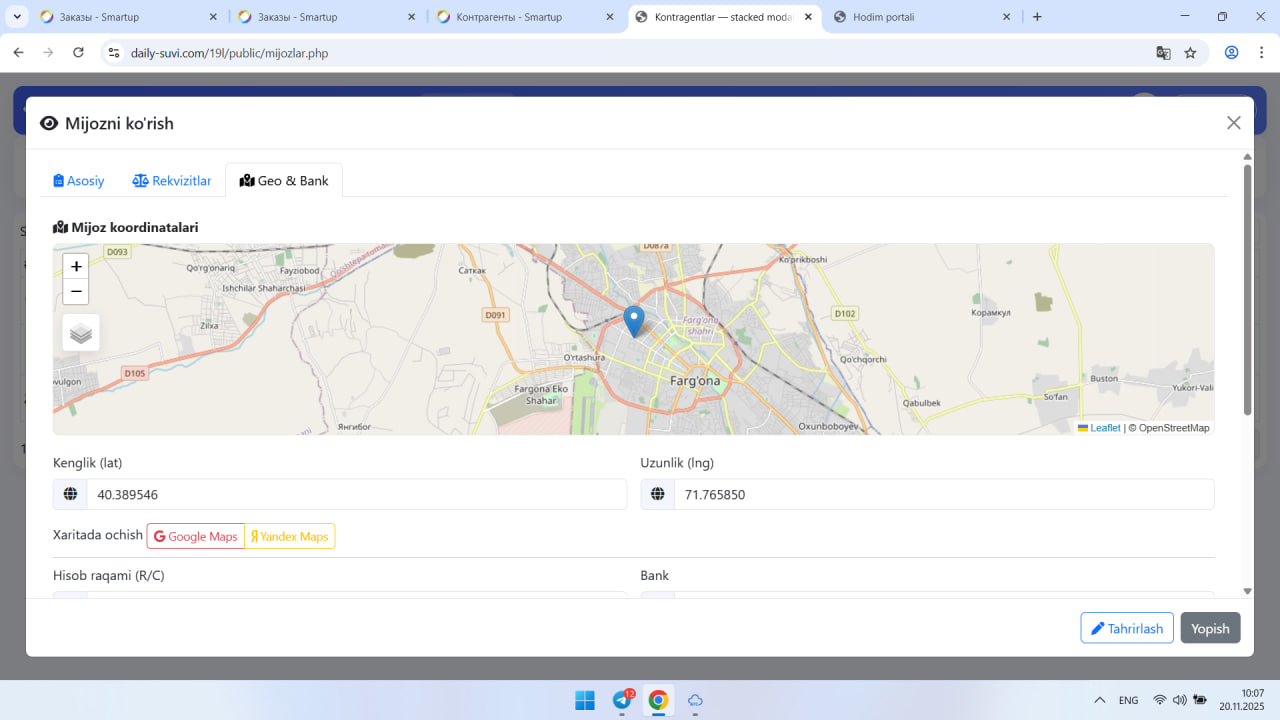Screen dimensions: 1280x720
Task: Click the Uzunlik longitude field
Action: 943,494
